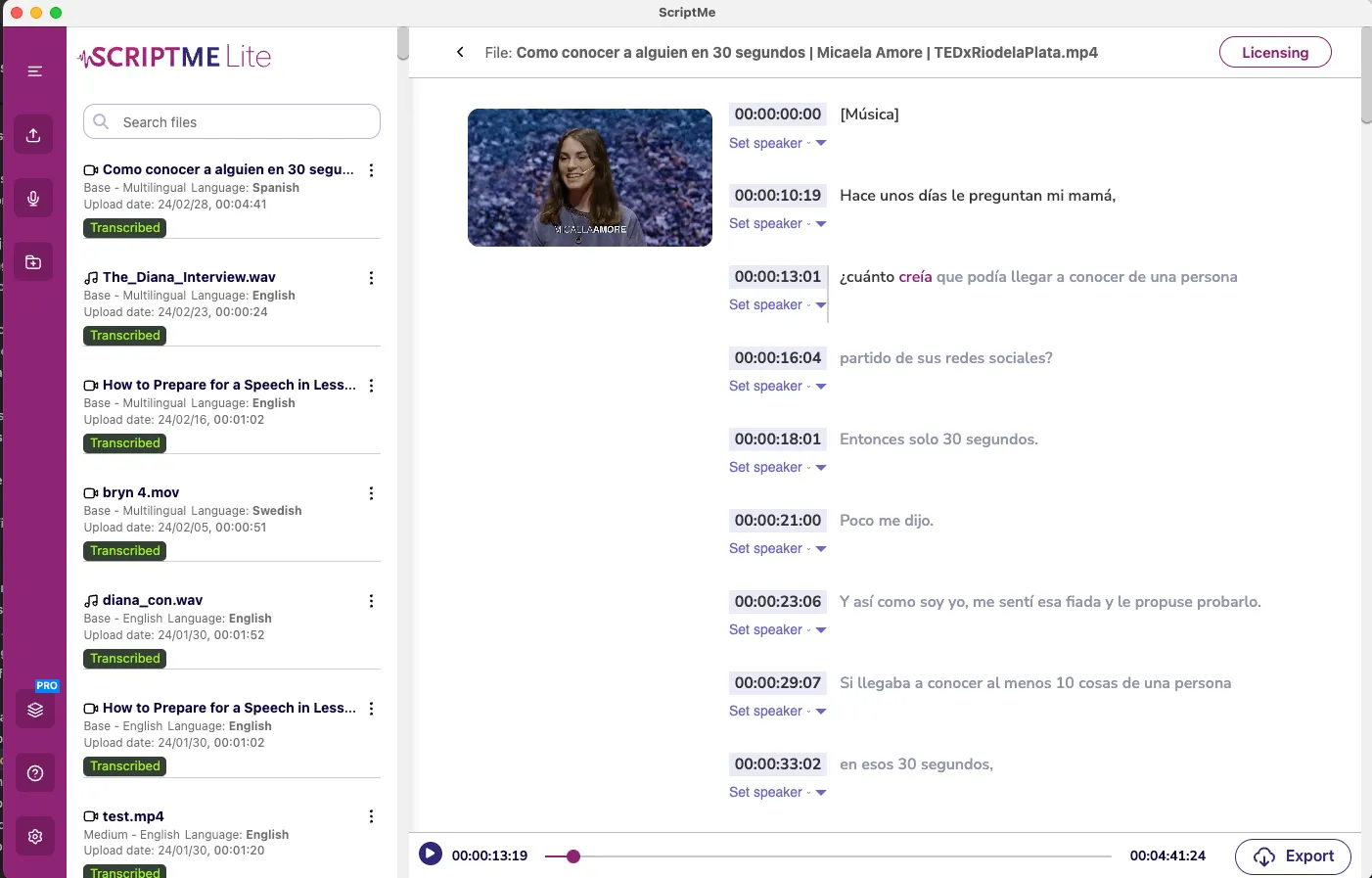The width and height of the screenshot is (1372, 878).
Task: Click the playback progress slider handle
Action: pyautogui.click(x=572, y=855)
